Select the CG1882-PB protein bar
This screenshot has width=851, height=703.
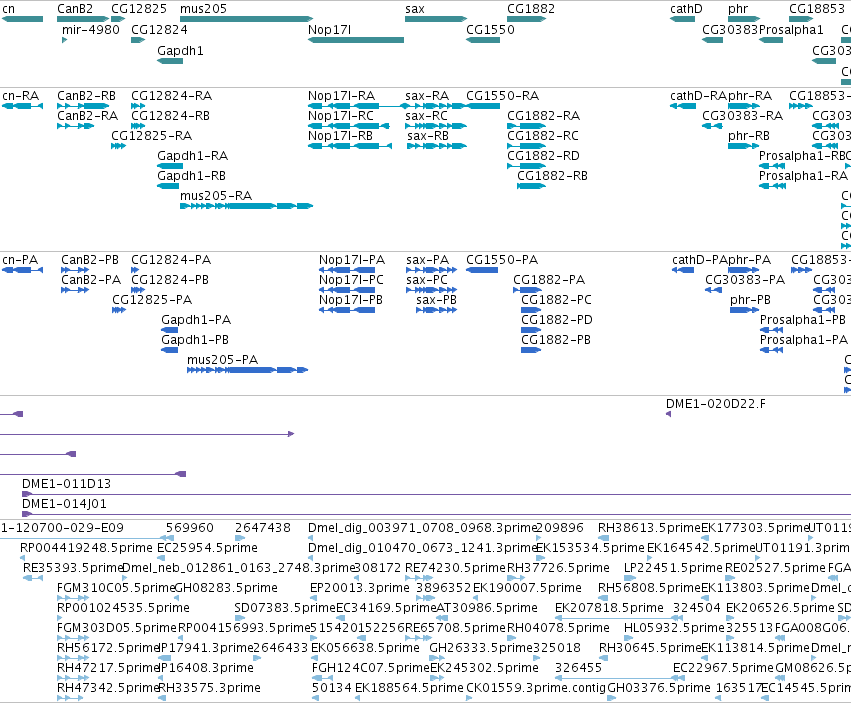pyautogui.click(x=531, y=350)
